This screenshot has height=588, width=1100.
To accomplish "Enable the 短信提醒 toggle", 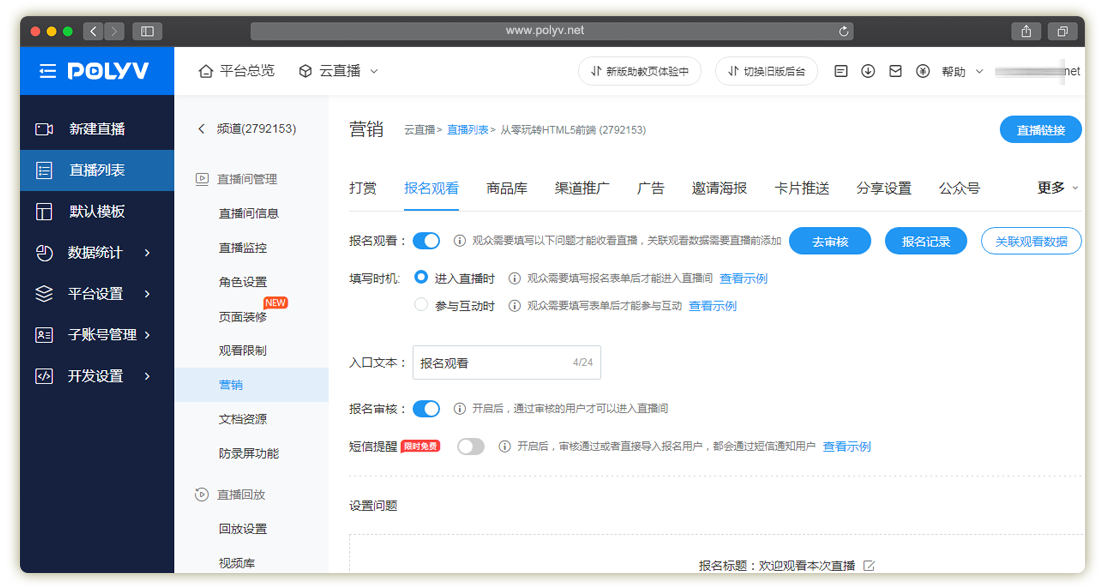I will pyautogui.click(x=470, y=447).
